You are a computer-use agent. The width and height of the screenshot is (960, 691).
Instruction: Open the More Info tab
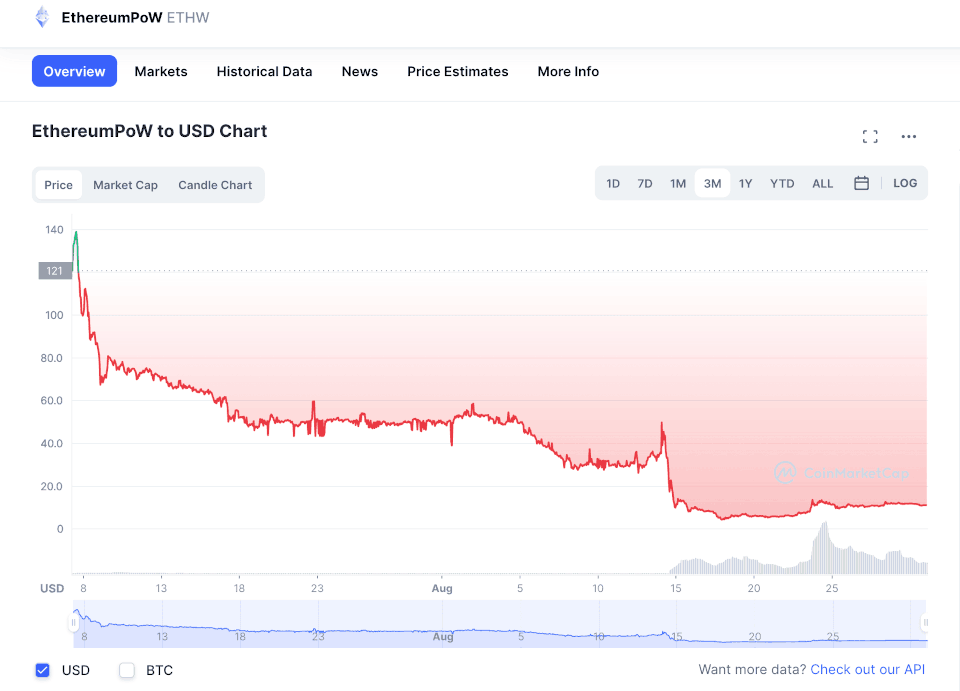pyautogui.click(x=568, y=72)
